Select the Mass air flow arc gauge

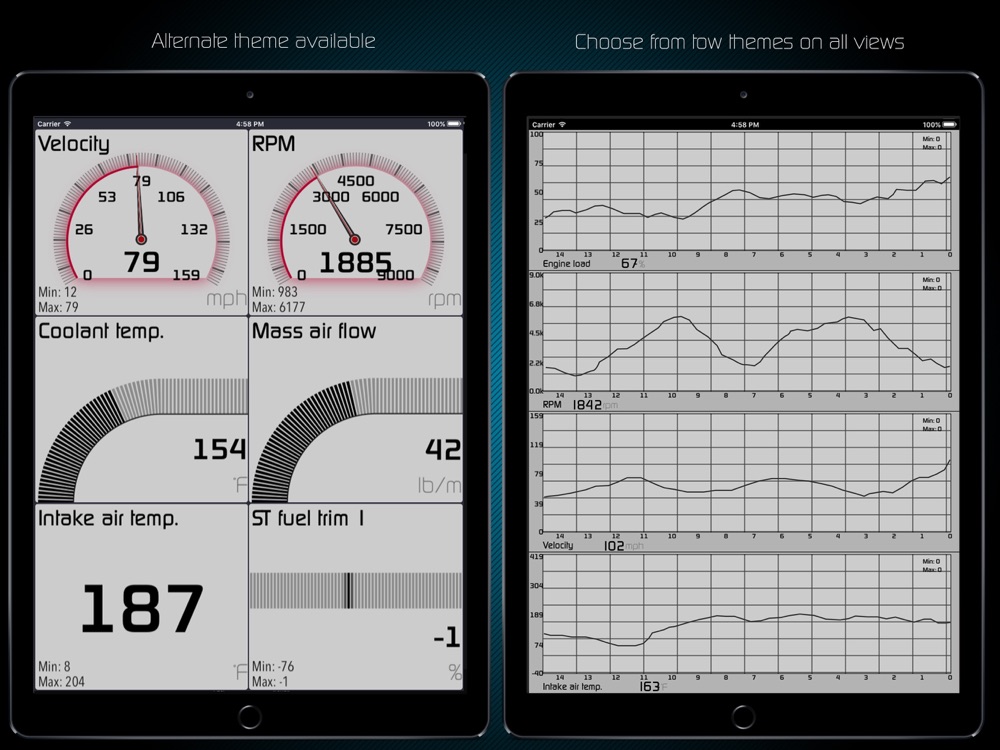tap(357, 440)
